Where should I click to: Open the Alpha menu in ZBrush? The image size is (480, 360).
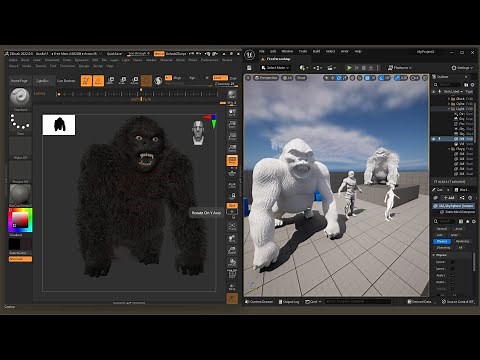[13, 60]
